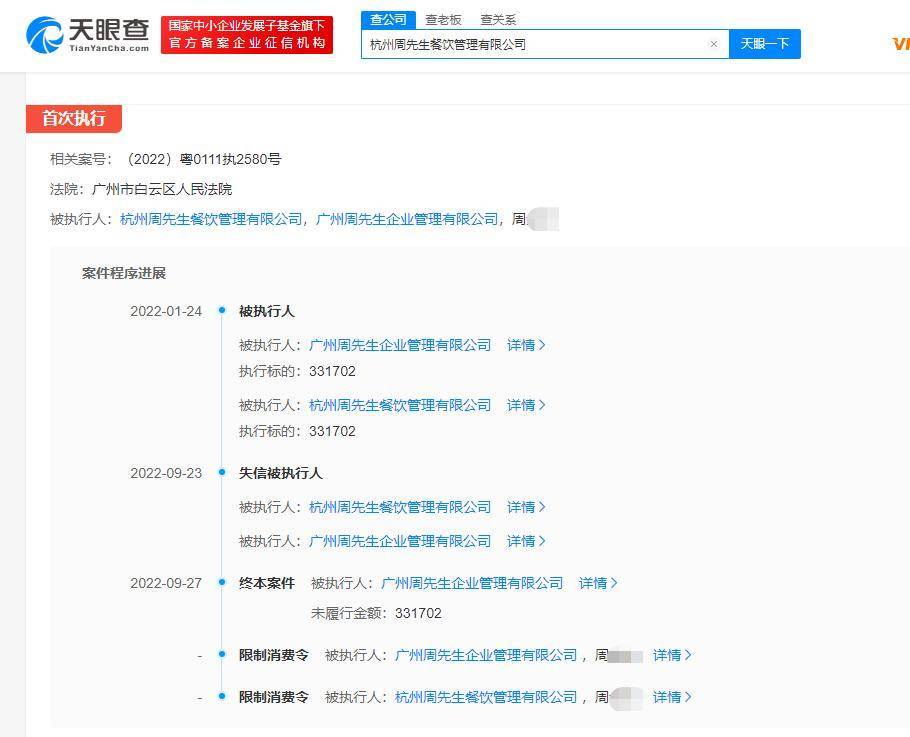Viewport: 910px width, 737px height.
Task: Switch to the 查公司 tab
Action: 388,19
